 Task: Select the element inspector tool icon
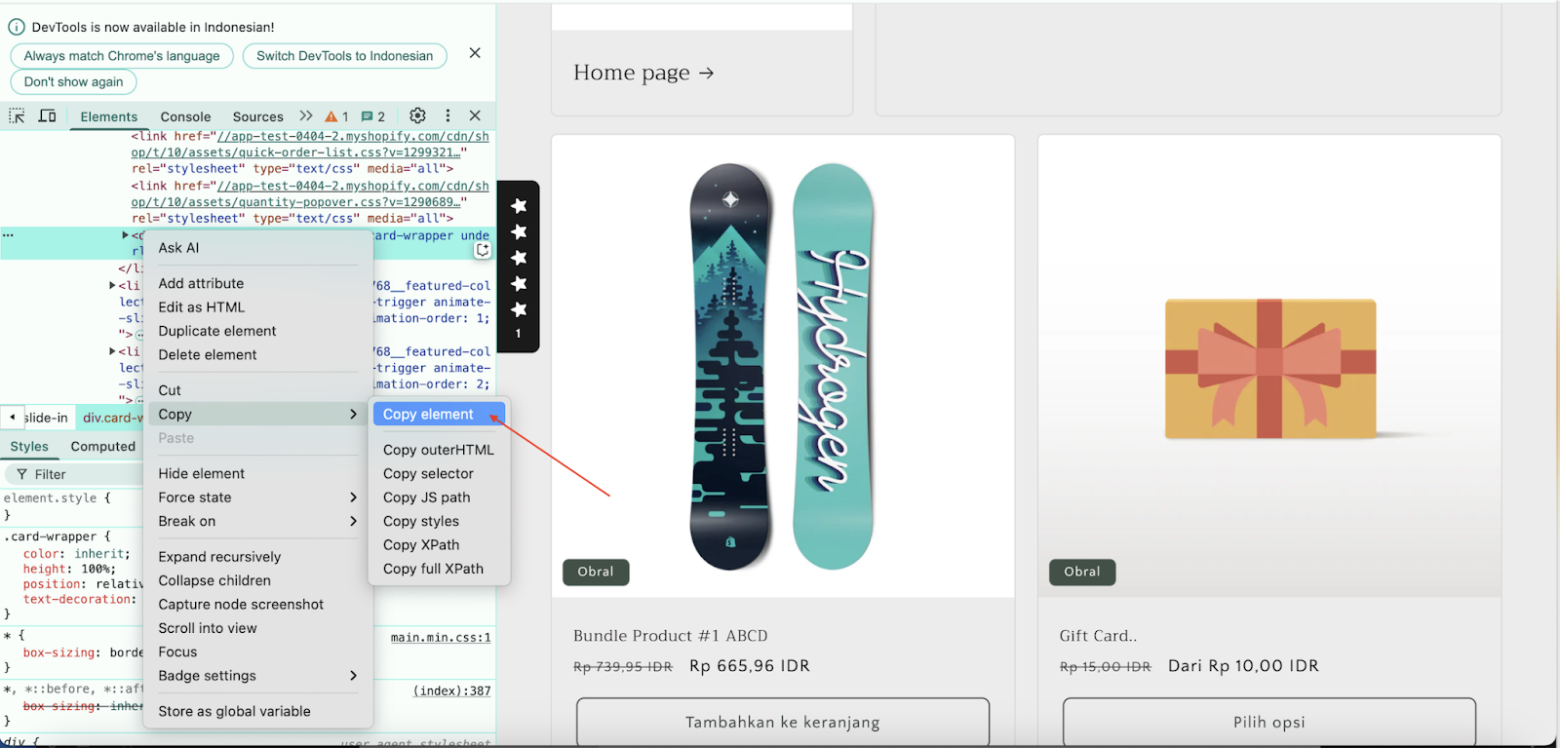point(16,116)
